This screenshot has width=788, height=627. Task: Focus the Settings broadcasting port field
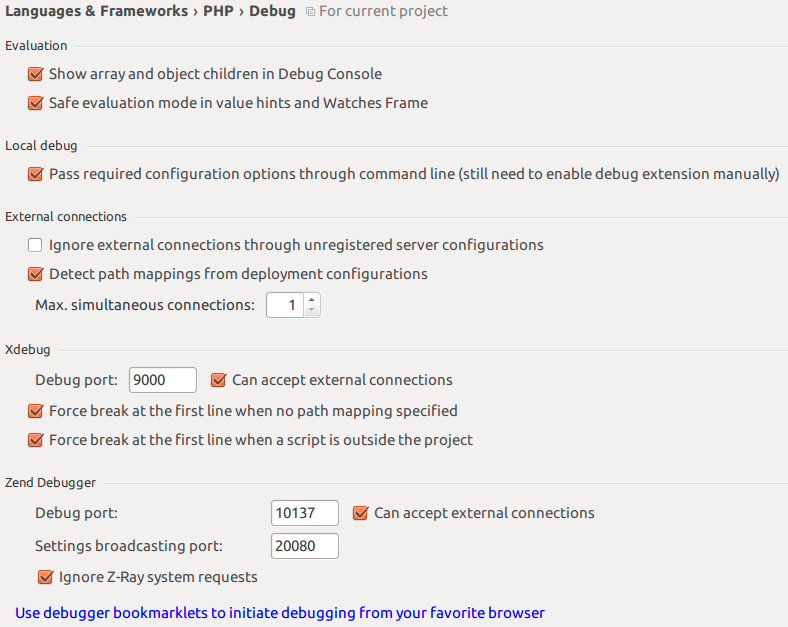[x=304, y=546]
